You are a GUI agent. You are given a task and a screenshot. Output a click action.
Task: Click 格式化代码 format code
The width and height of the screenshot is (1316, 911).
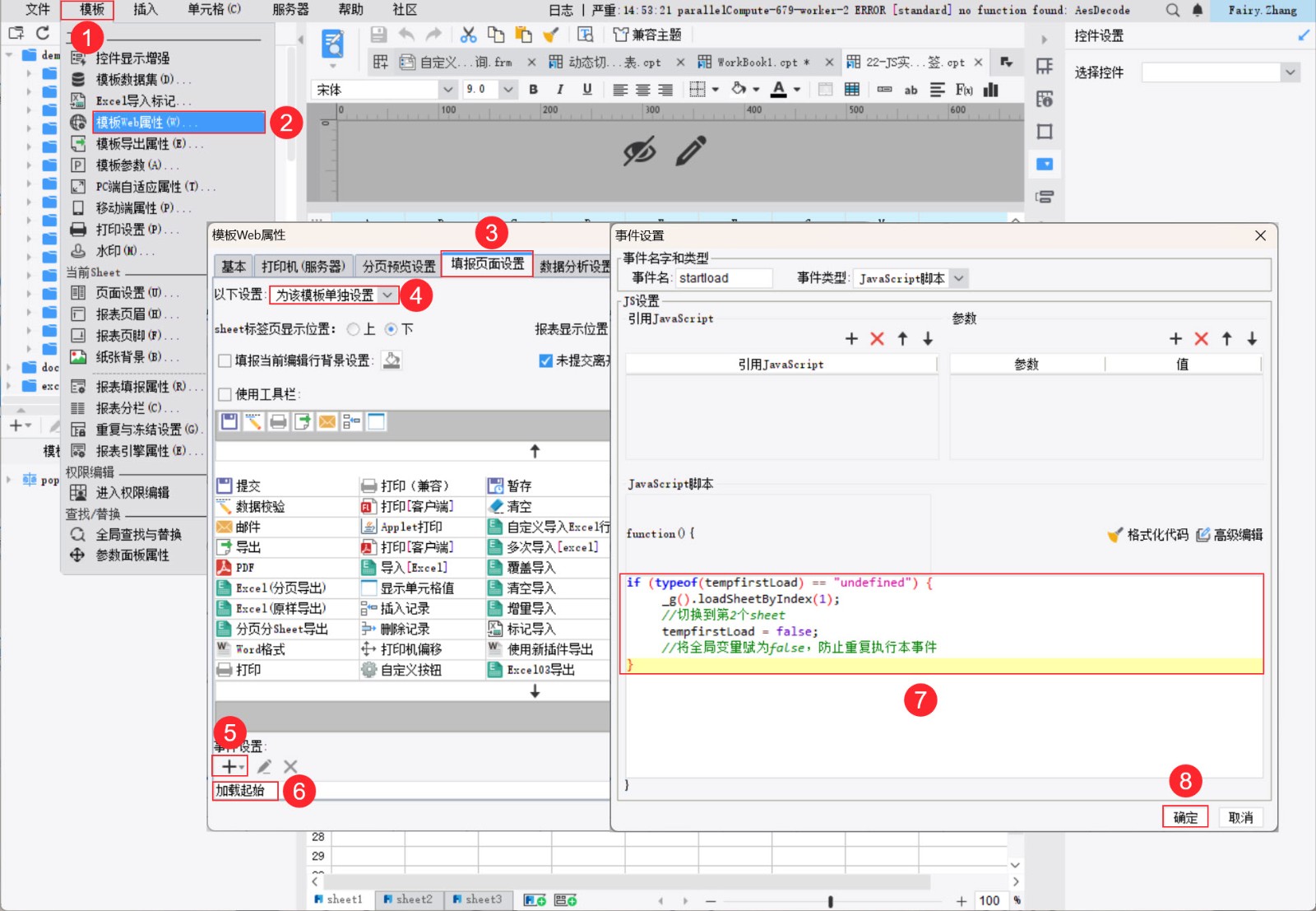[1148, 535]
